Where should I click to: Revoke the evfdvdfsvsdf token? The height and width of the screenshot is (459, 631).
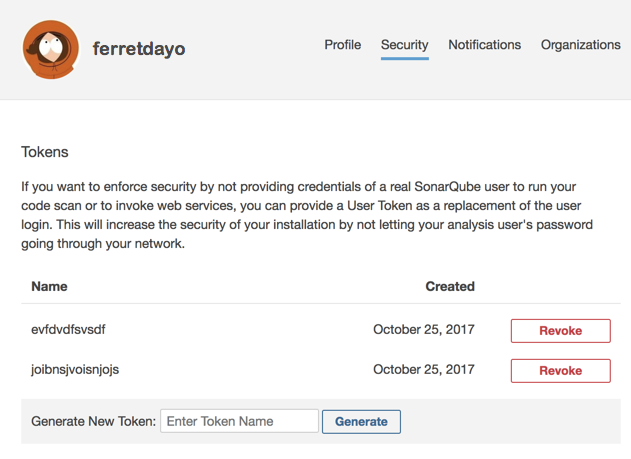click(560, 331)
